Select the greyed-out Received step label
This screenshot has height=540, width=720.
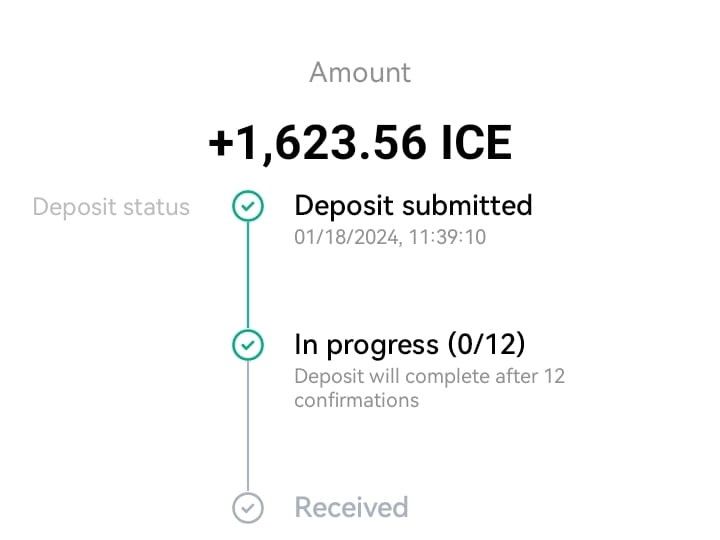tap(351, 507)
